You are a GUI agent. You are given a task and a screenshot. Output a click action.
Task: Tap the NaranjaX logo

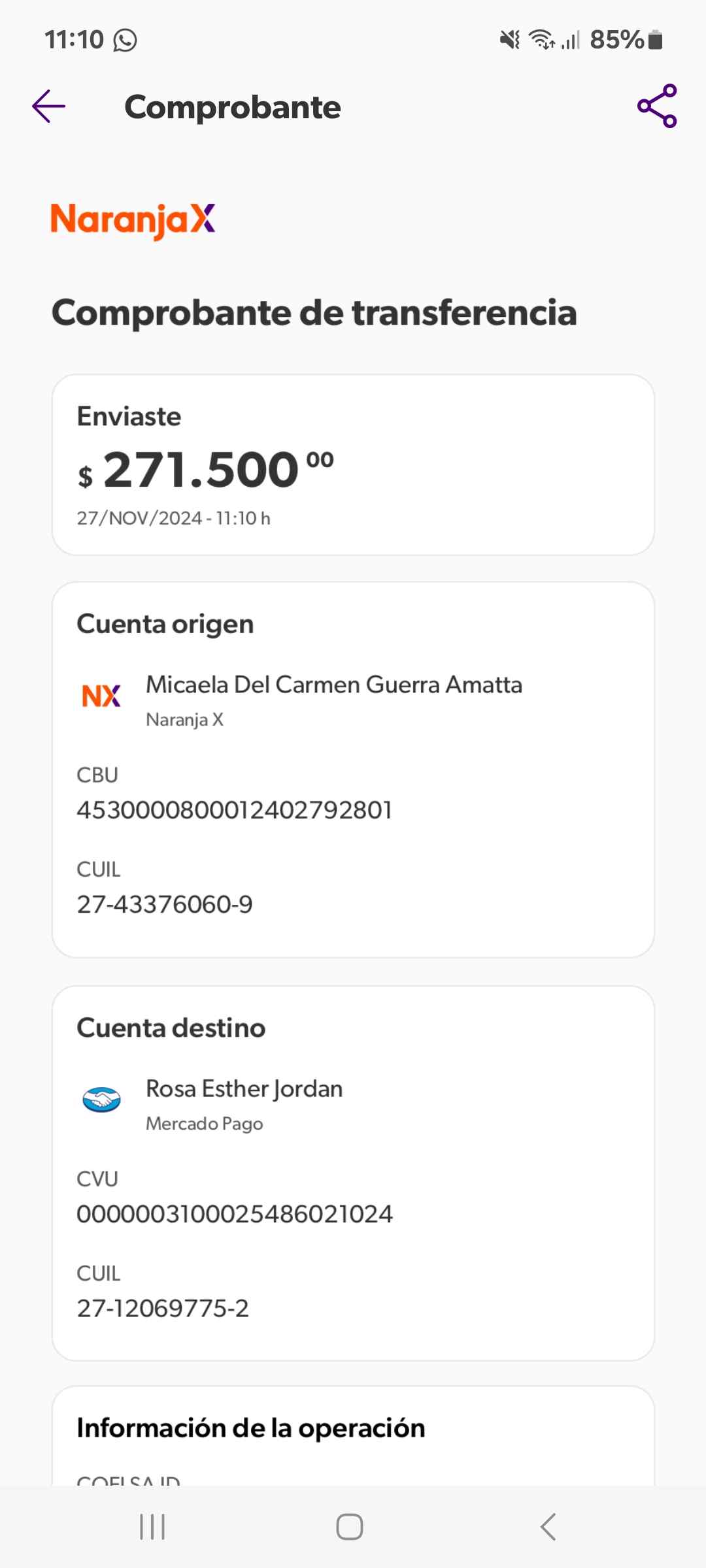pos(133,220)
